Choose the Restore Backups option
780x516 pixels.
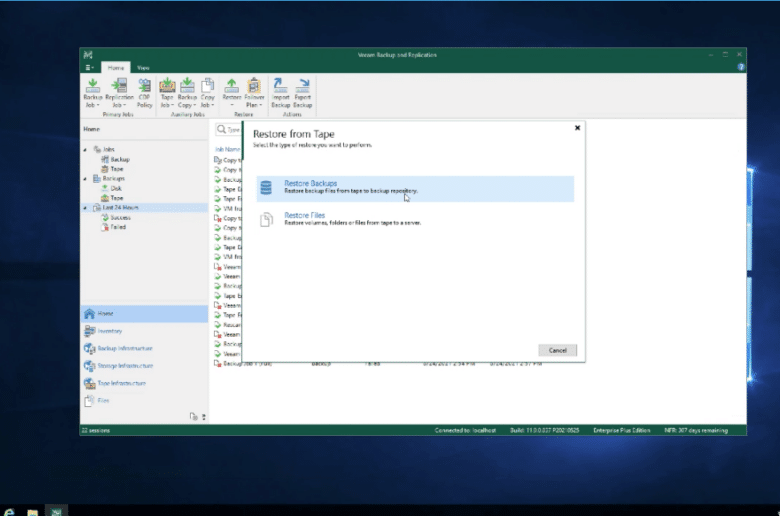click(x=415, y=189)
